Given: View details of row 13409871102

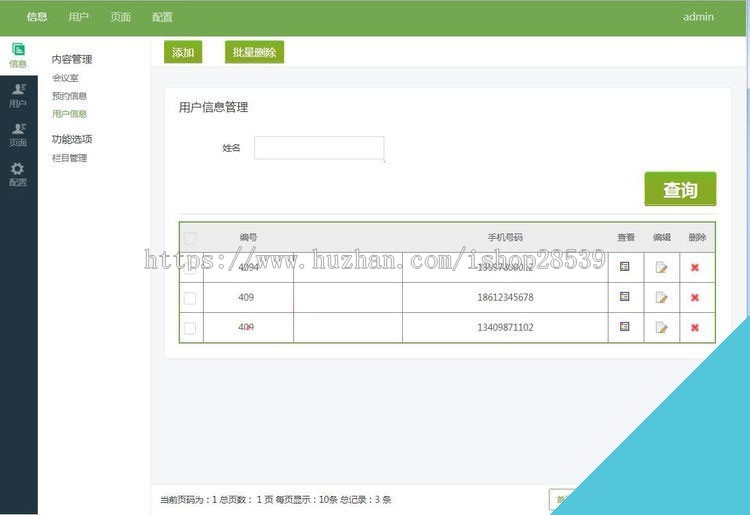Looking at the screenshot, I should [x=624, y=327].
